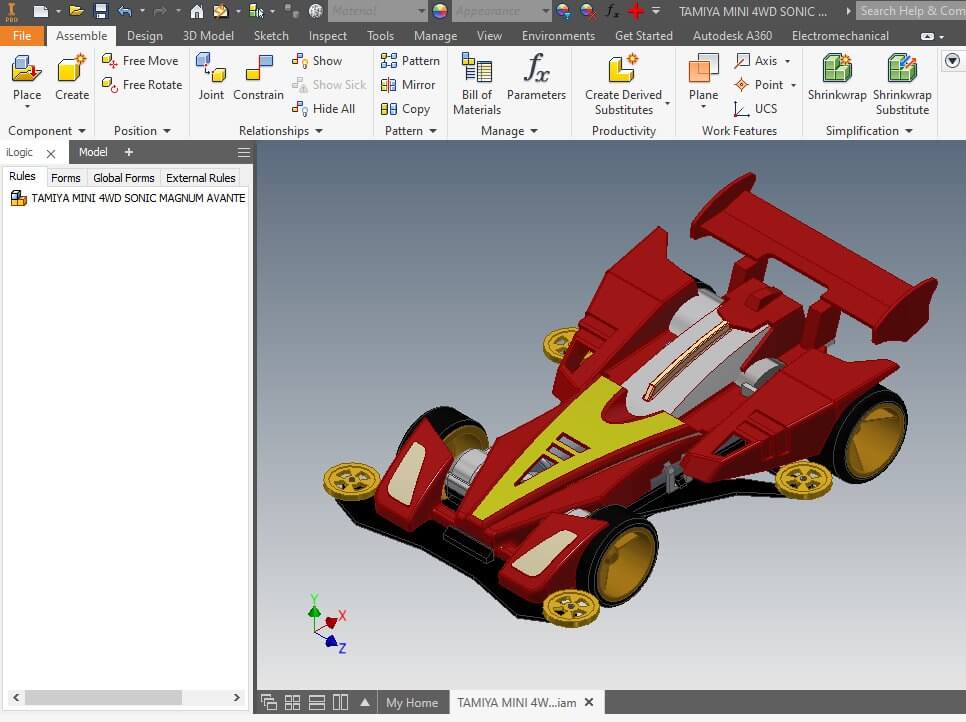This screenshot has height=722, width=966.
Task: Expand the Component panel dropdown
Action: (81, 131)
